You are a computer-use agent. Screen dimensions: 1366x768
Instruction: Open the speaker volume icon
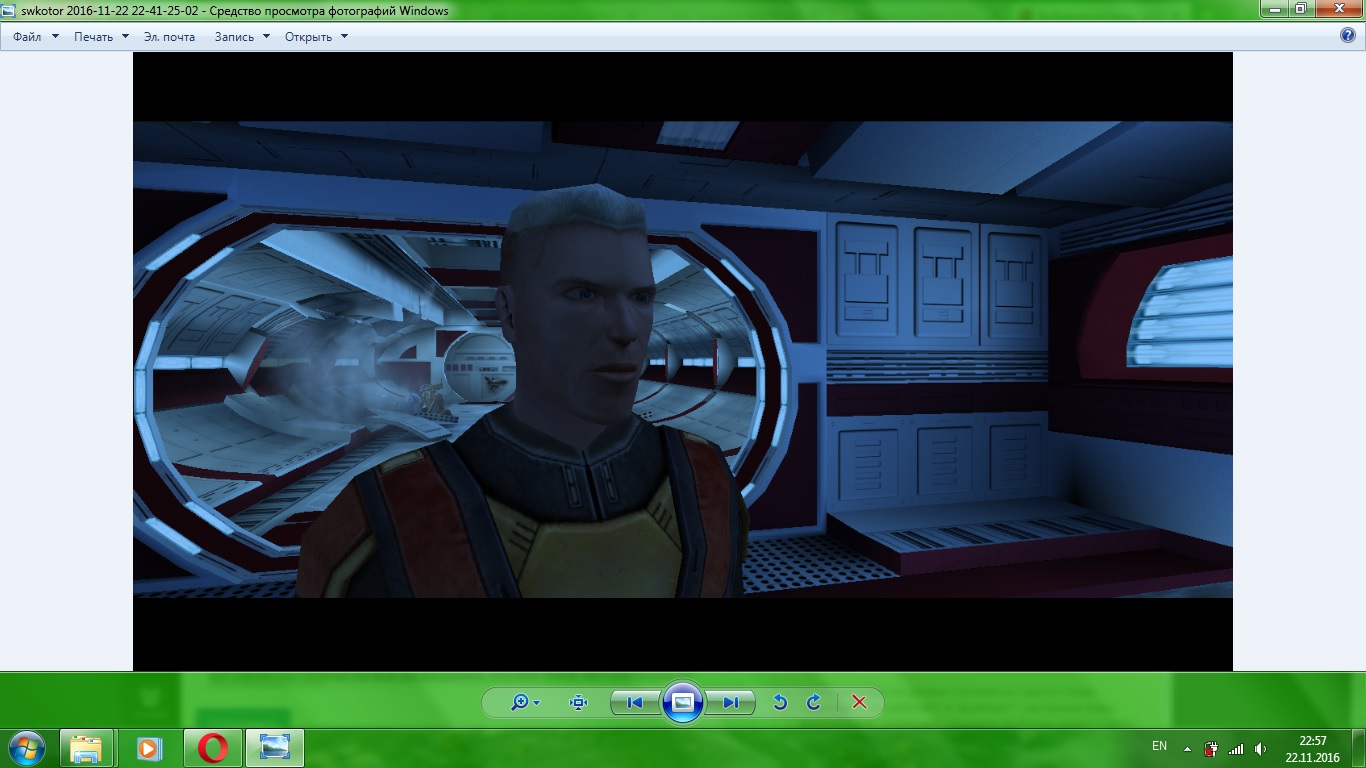point(1260,748)
